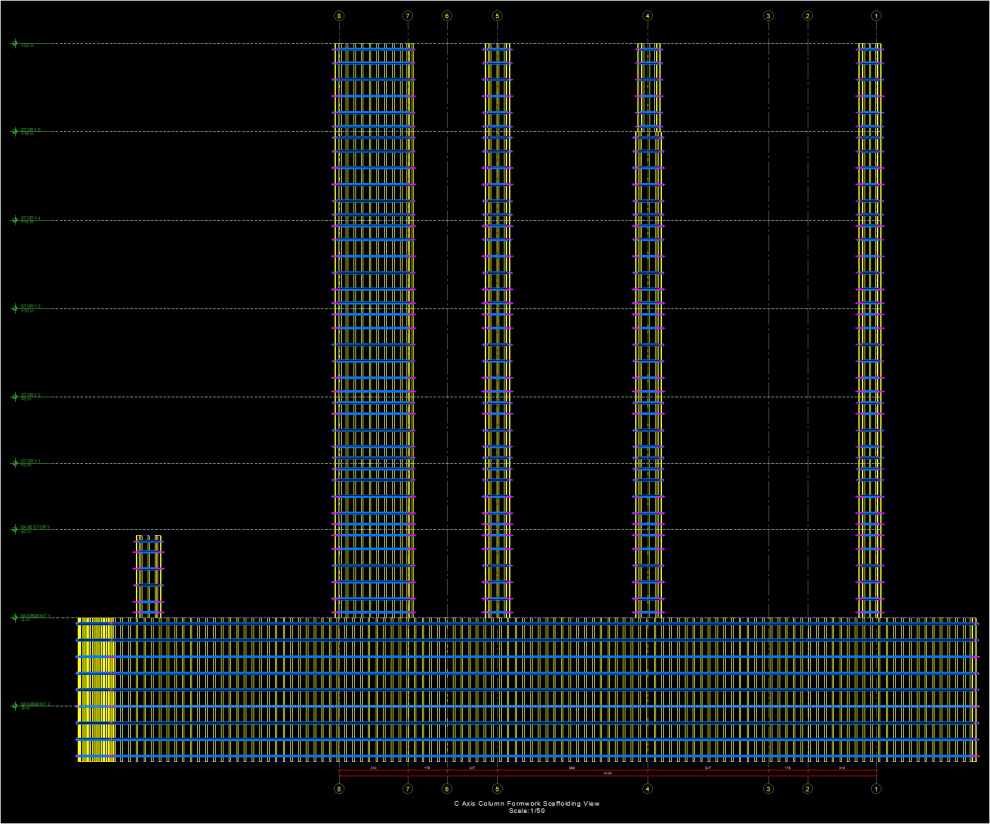Click the Scale 1/50 text label

click(x=526, y=811)
